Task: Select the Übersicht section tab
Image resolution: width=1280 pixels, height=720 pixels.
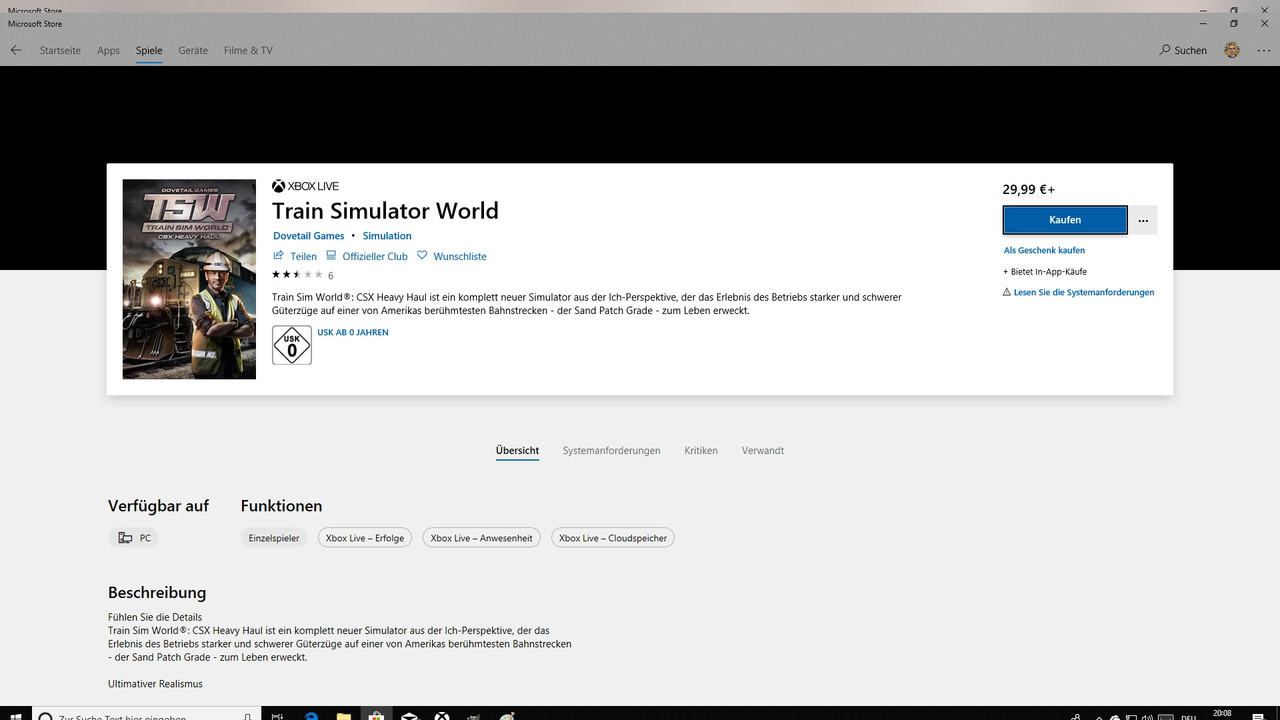Action: point(517,451)
